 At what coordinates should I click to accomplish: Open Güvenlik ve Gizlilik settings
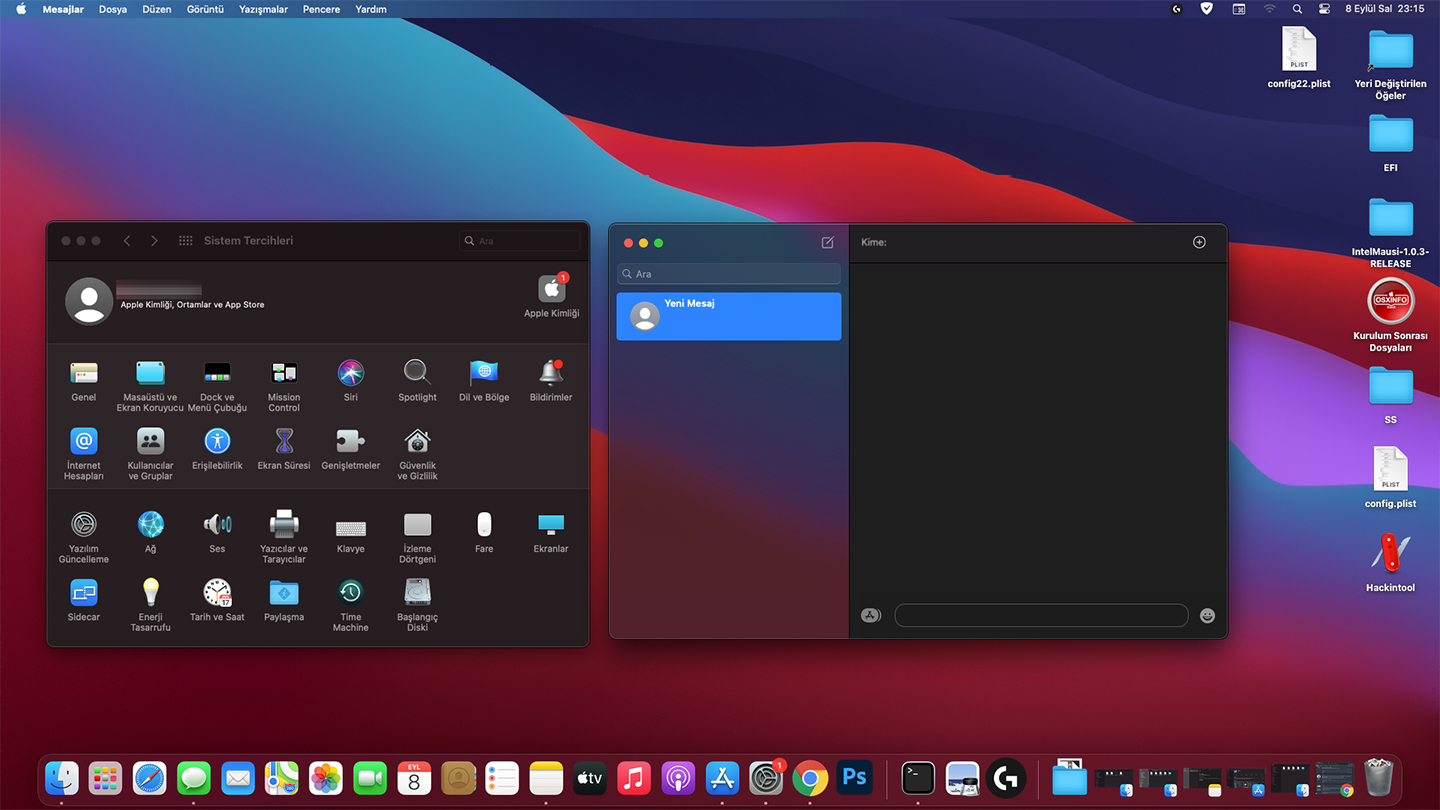417,442
